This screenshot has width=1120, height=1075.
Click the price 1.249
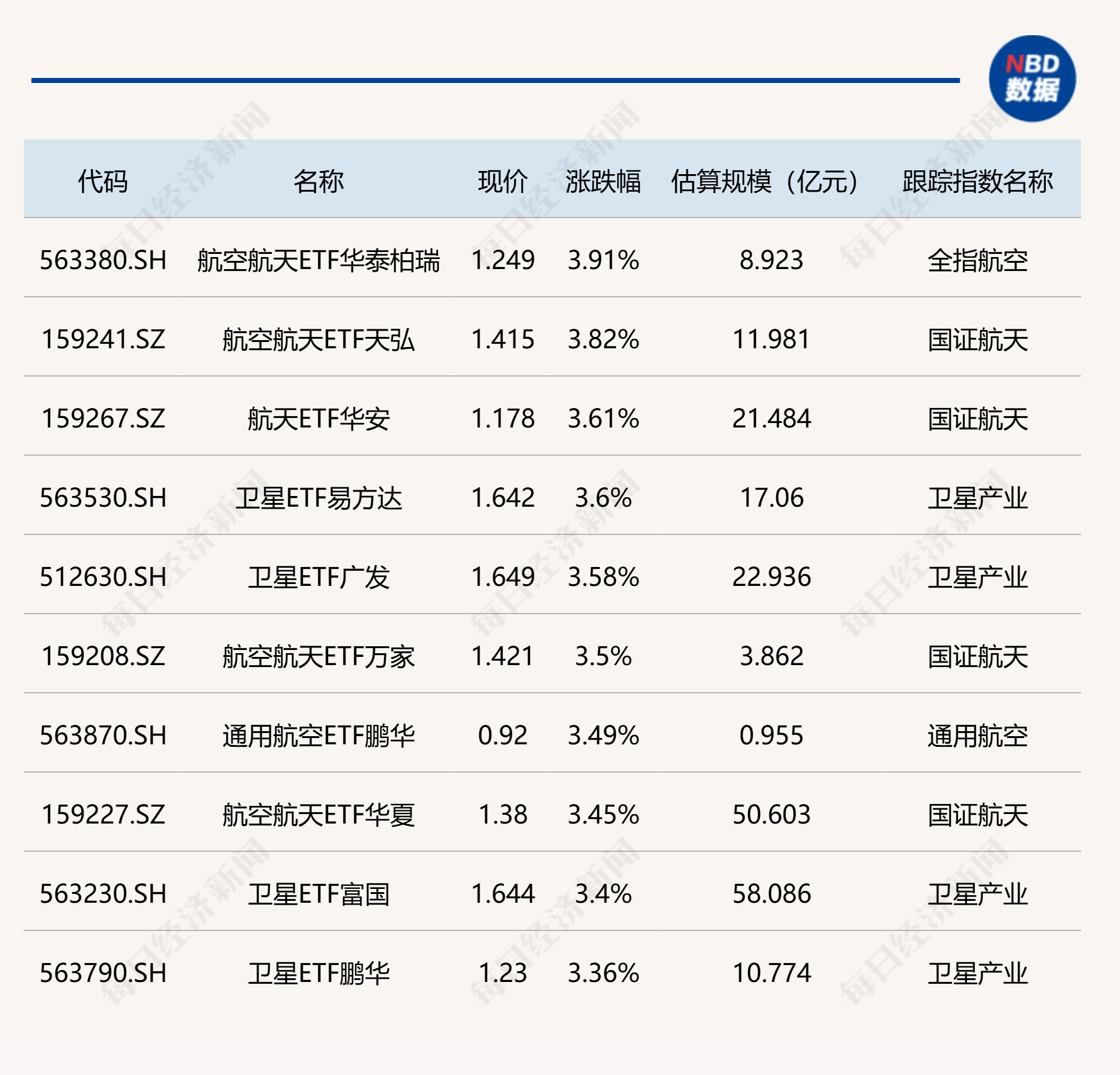pos(503,260)
